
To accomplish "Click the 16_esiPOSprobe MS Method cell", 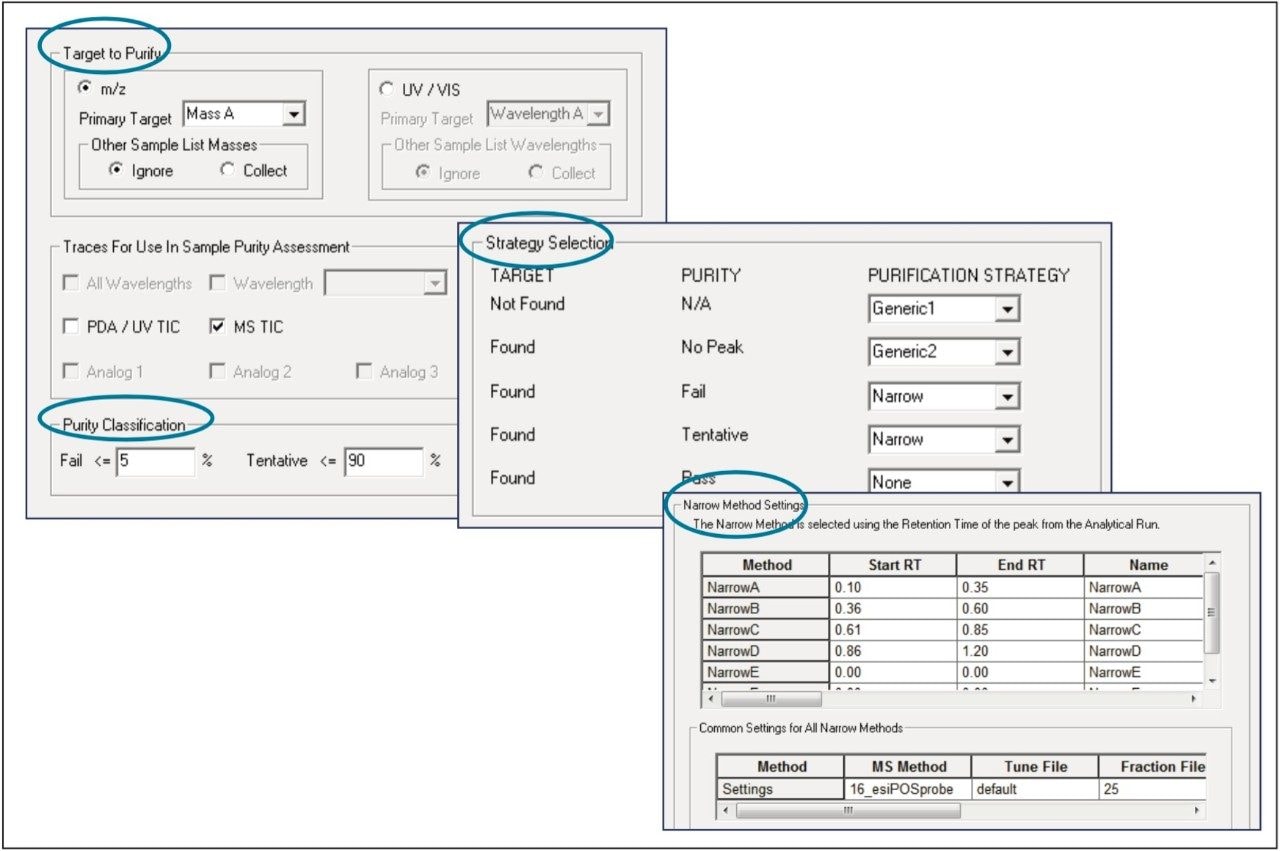I will coord(908,789).
